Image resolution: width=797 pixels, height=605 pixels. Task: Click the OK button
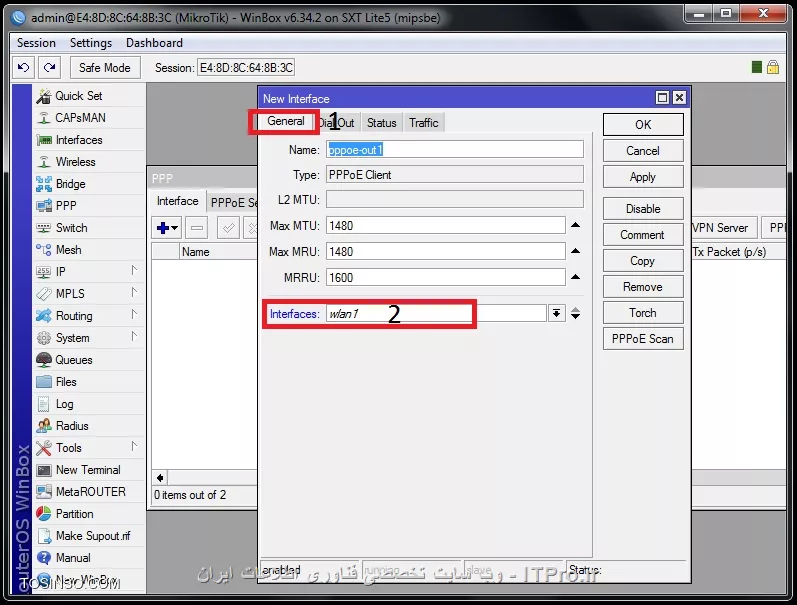coord(643,125)
